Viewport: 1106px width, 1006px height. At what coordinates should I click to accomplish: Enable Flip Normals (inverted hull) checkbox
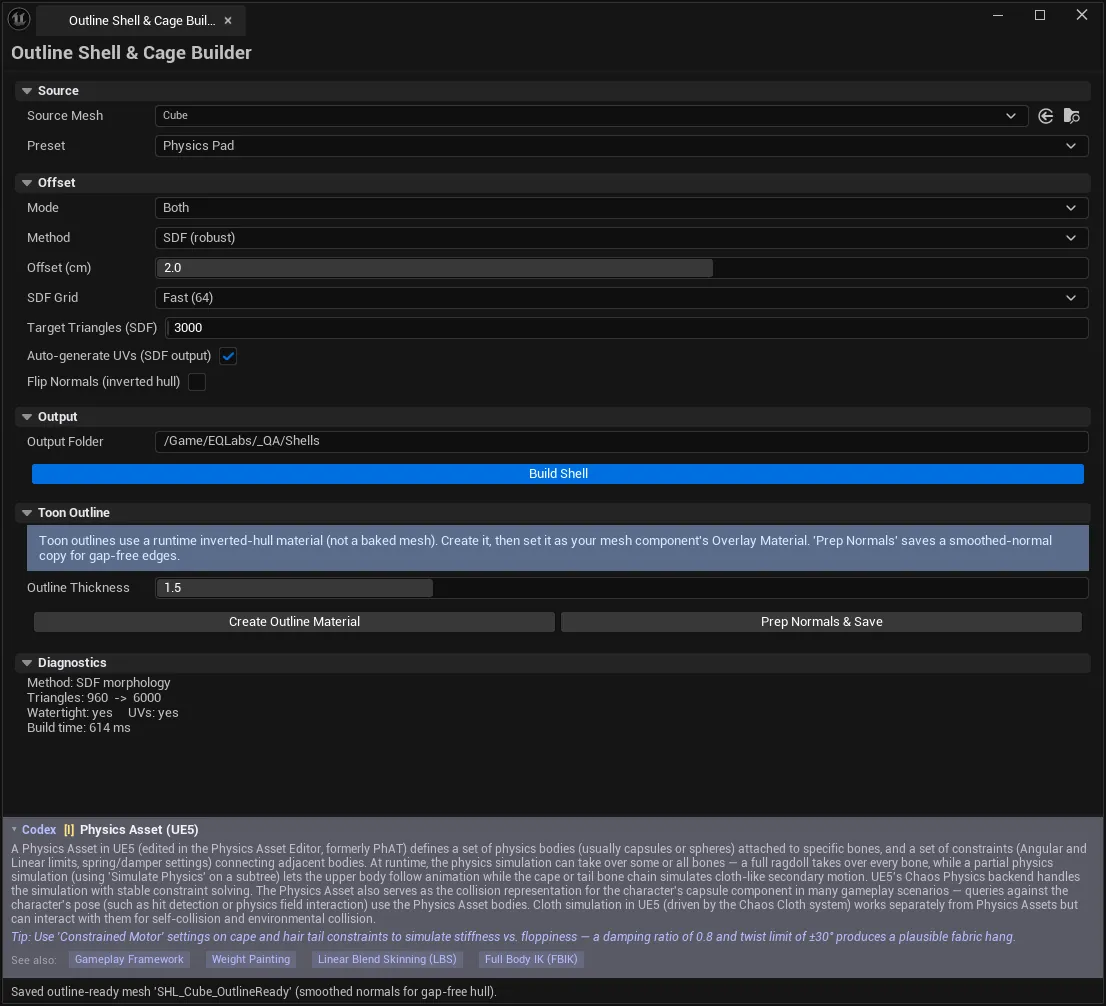(197, 382)
